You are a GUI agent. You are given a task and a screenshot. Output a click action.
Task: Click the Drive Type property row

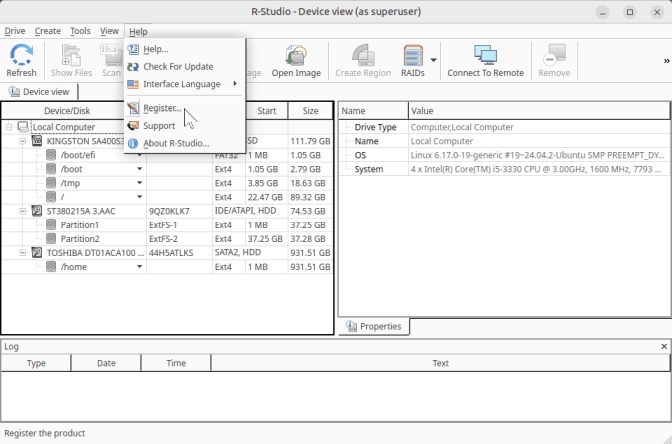pyautogui.click(x=504, y=127)
